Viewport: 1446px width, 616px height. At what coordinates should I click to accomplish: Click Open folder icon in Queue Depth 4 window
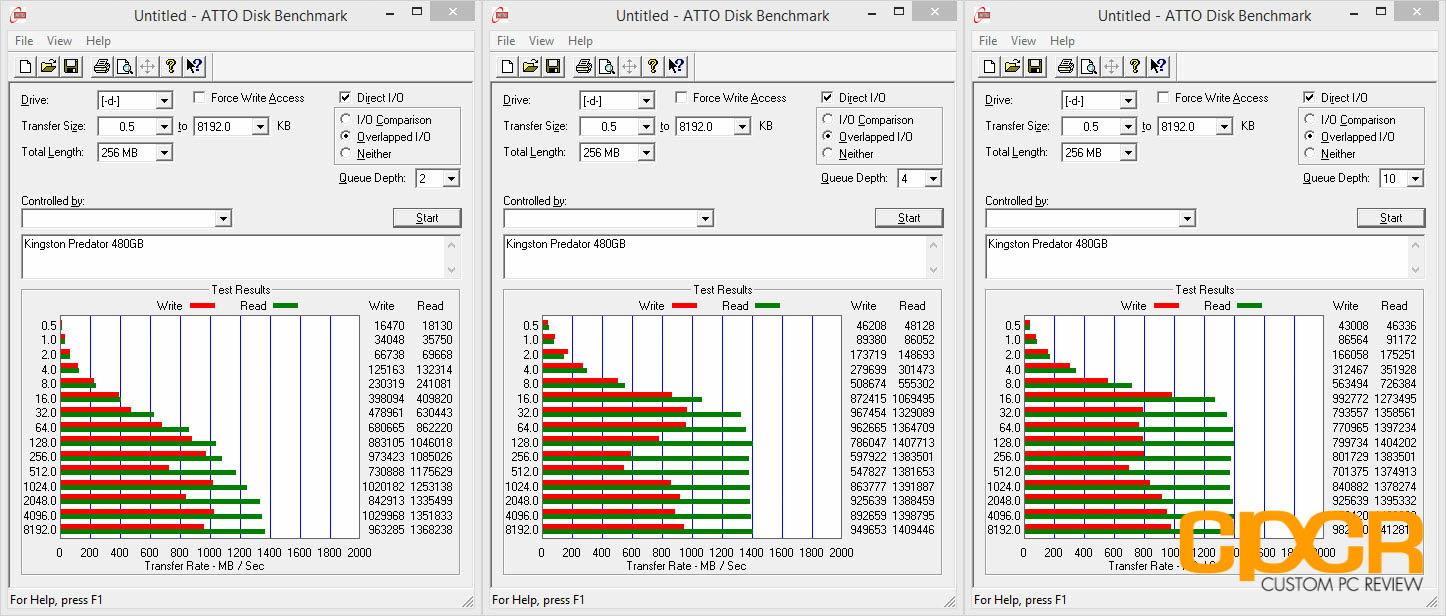tap(531, 66)
